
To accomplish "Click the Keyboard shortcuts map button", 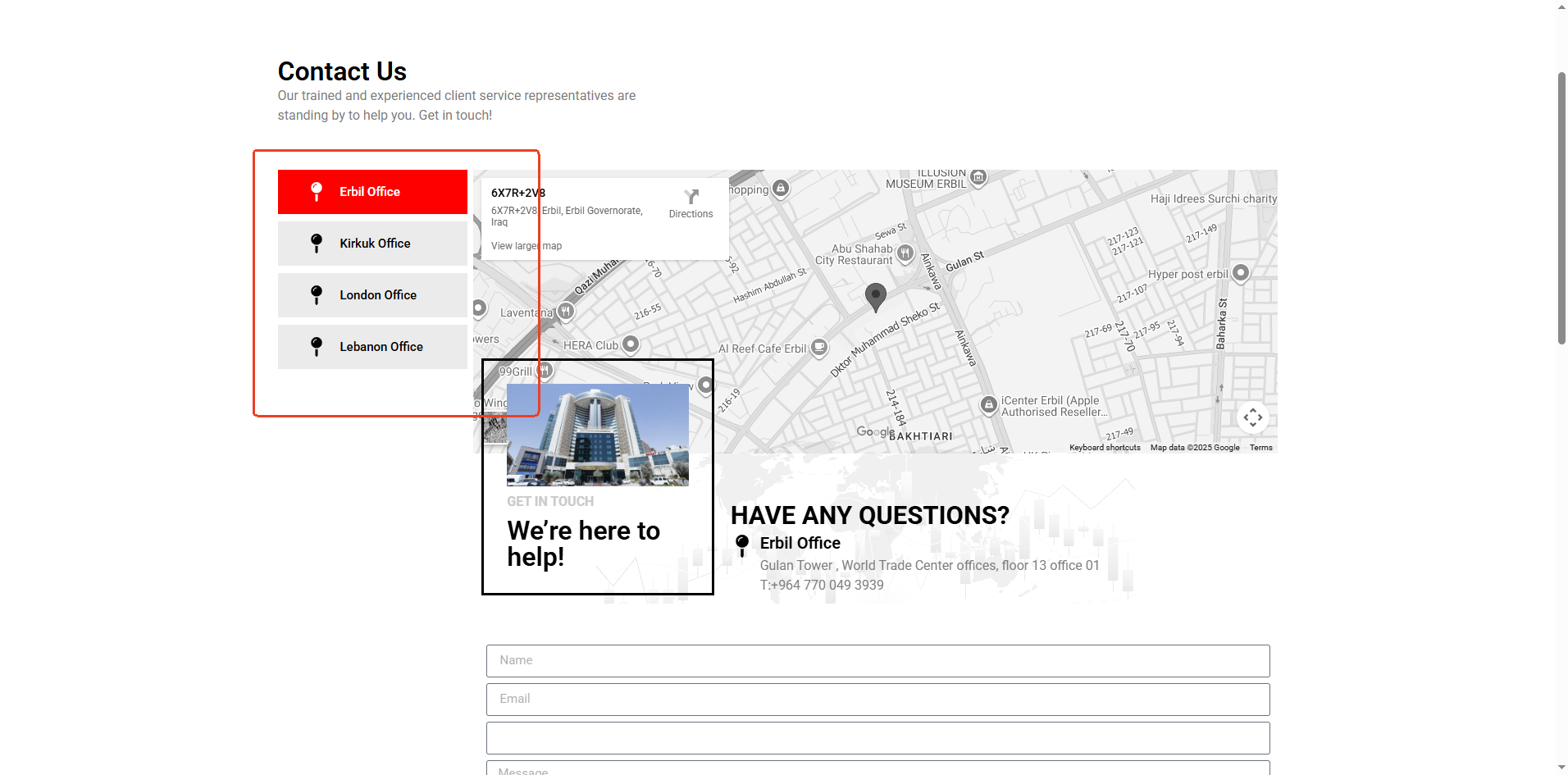I will [x=1104, y=448].
